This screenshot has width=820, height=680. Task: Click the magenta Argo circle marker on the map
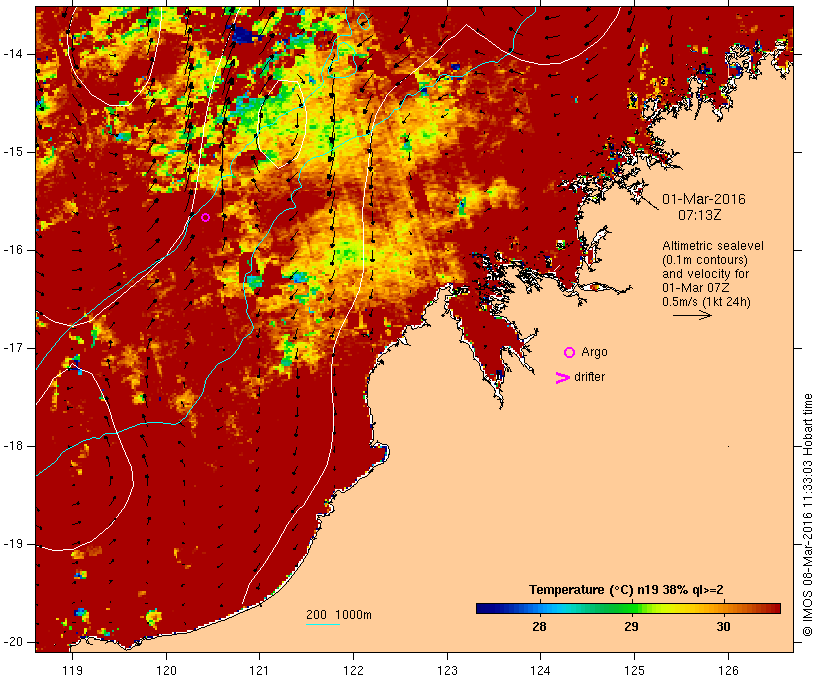pyautogui.click(x=206, y=217)
